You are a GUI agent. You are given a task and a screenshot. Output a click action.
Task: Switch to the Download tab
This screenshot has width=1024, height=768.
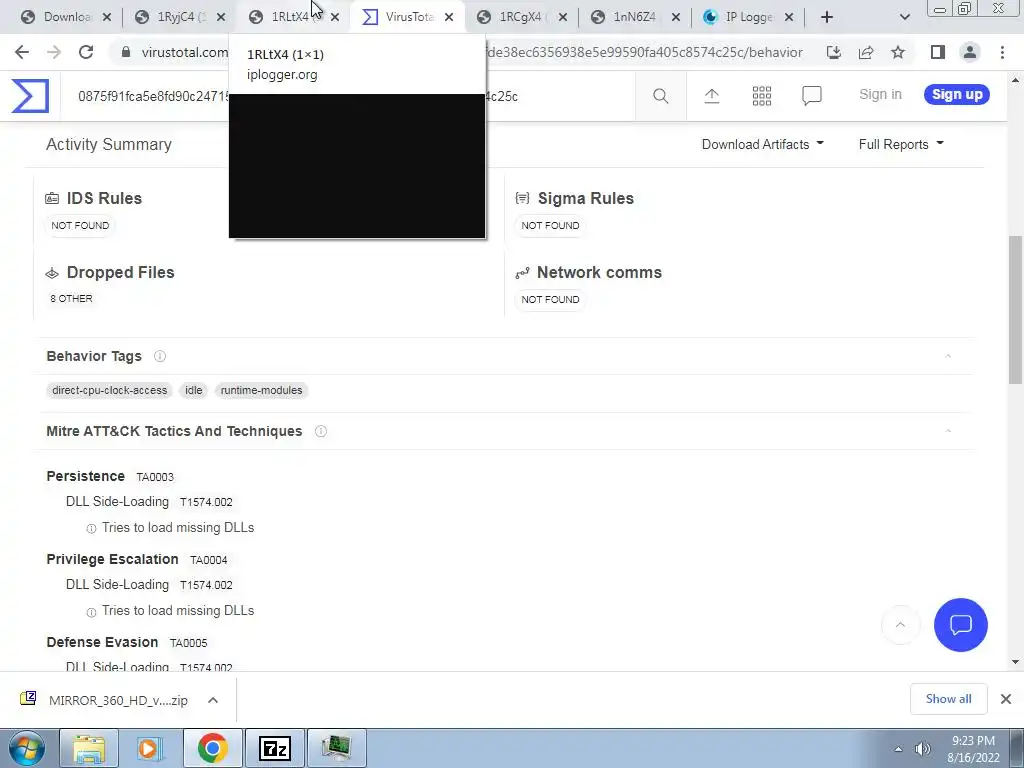click(x=64, y=17)
